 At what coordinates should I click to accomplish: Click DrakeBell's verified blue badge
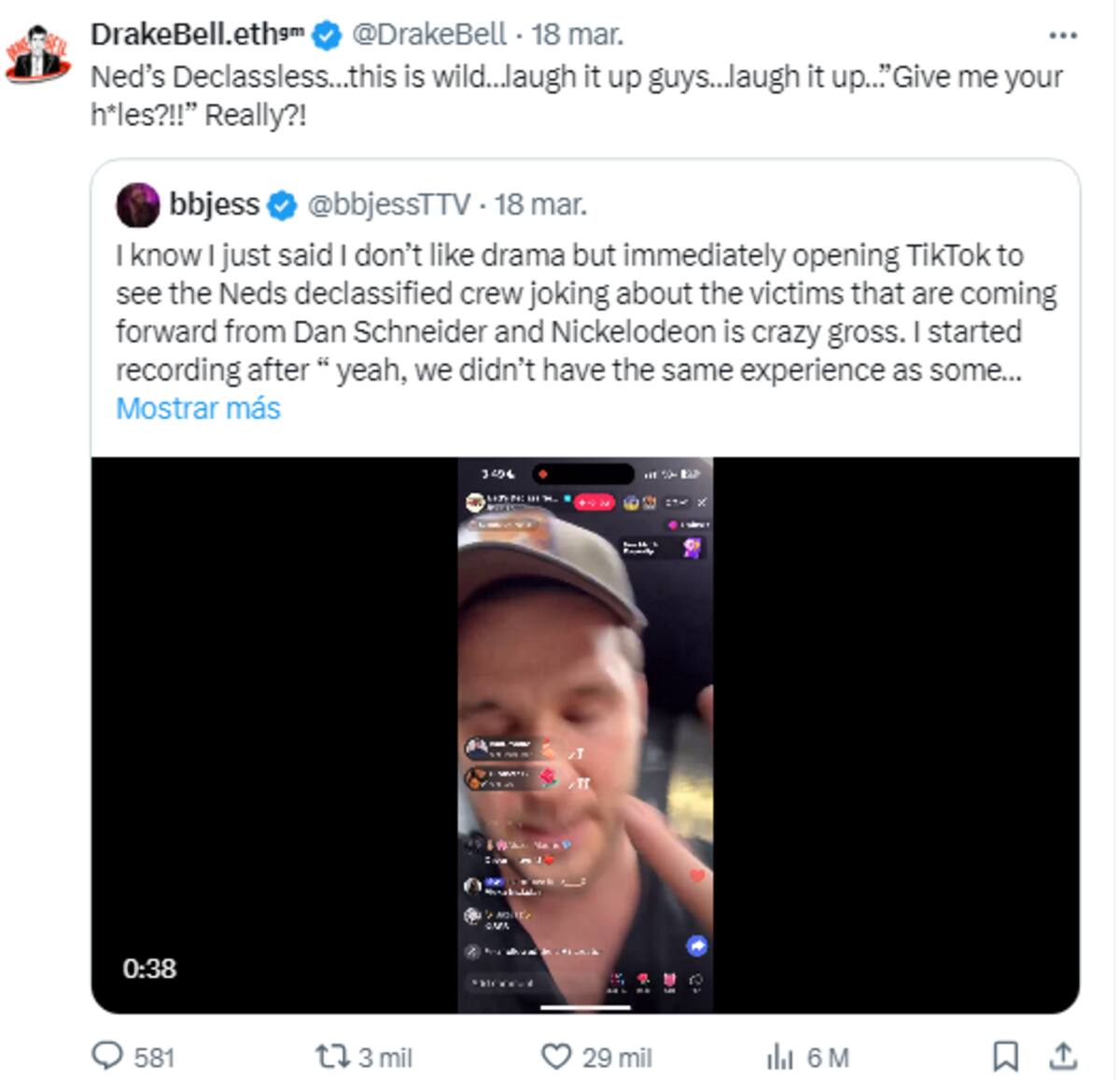[x=326, y=35]
